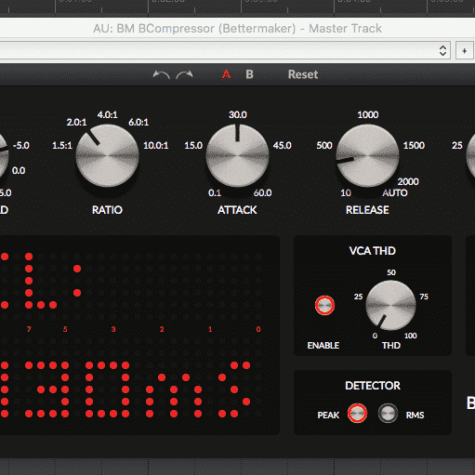Select PEAK detector mode
The image size is (475, 475).
coord(357,413)
